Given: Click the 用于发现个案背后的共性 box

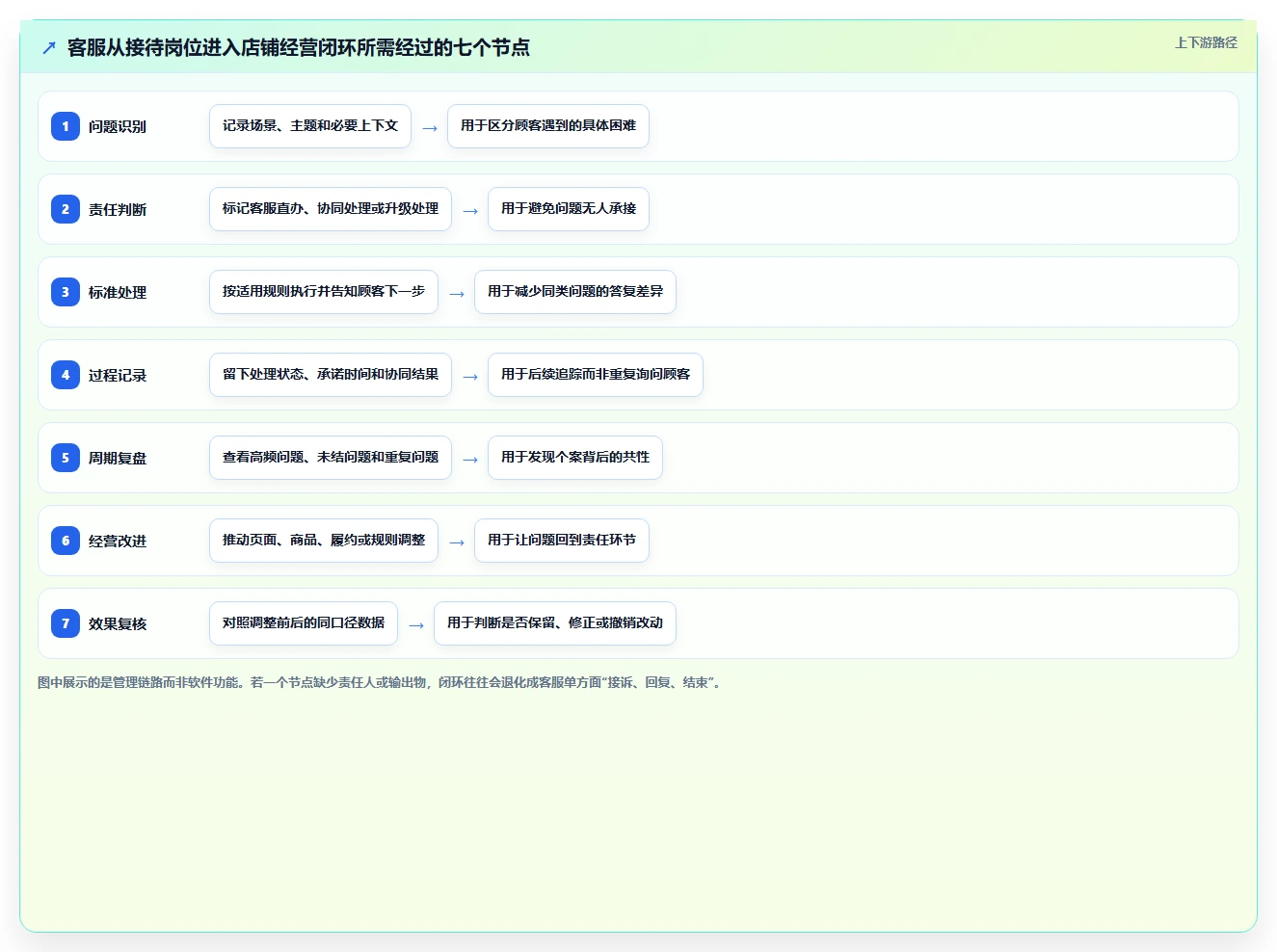Looking at the screenshot, I should pos(575,458).
